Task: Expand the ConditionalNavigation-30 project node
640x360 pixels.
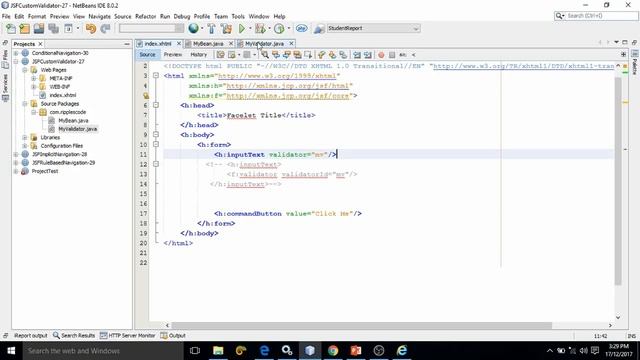Action: (16, 53)
